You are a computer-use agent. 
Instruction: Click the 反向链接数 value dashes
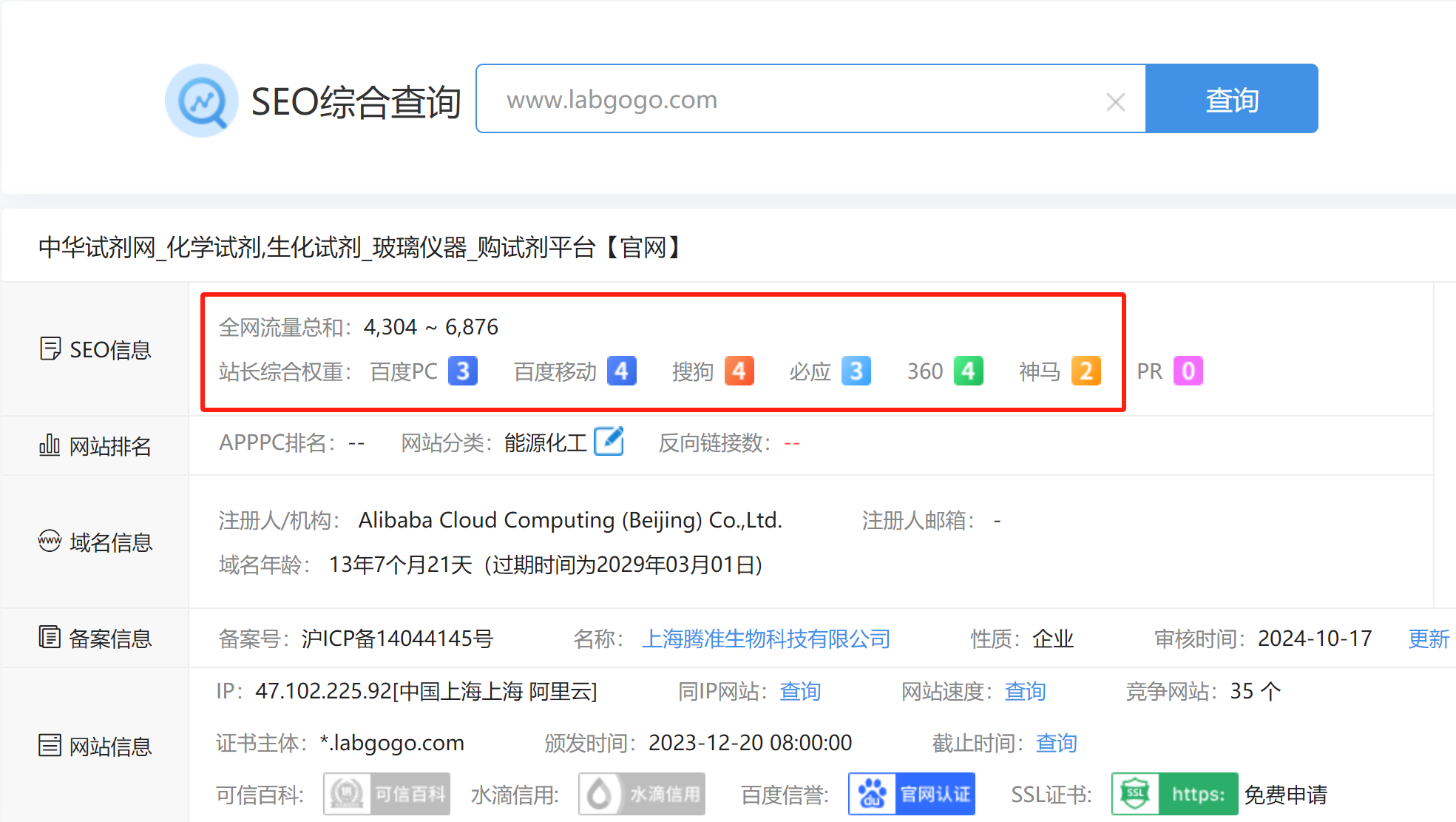pyautogui.click(x=792, y=443)
